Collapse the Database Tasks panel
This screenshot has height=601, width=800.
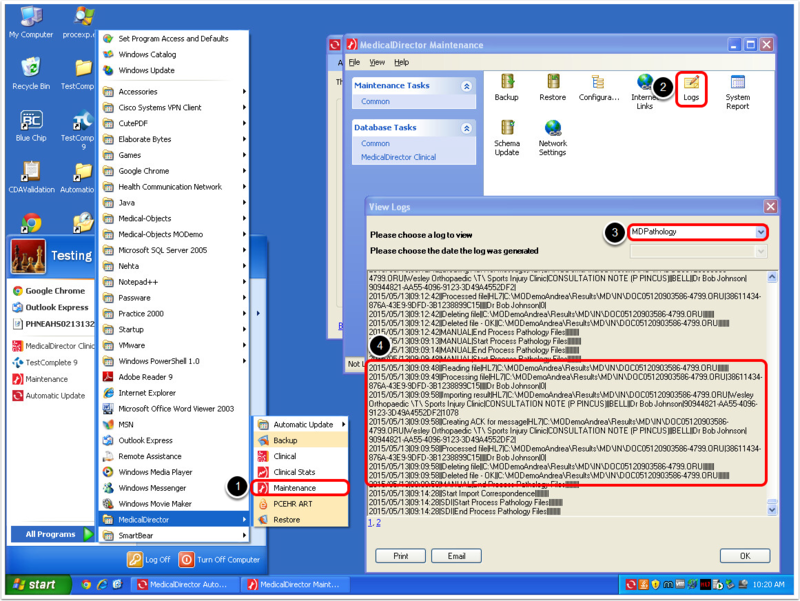466,128
